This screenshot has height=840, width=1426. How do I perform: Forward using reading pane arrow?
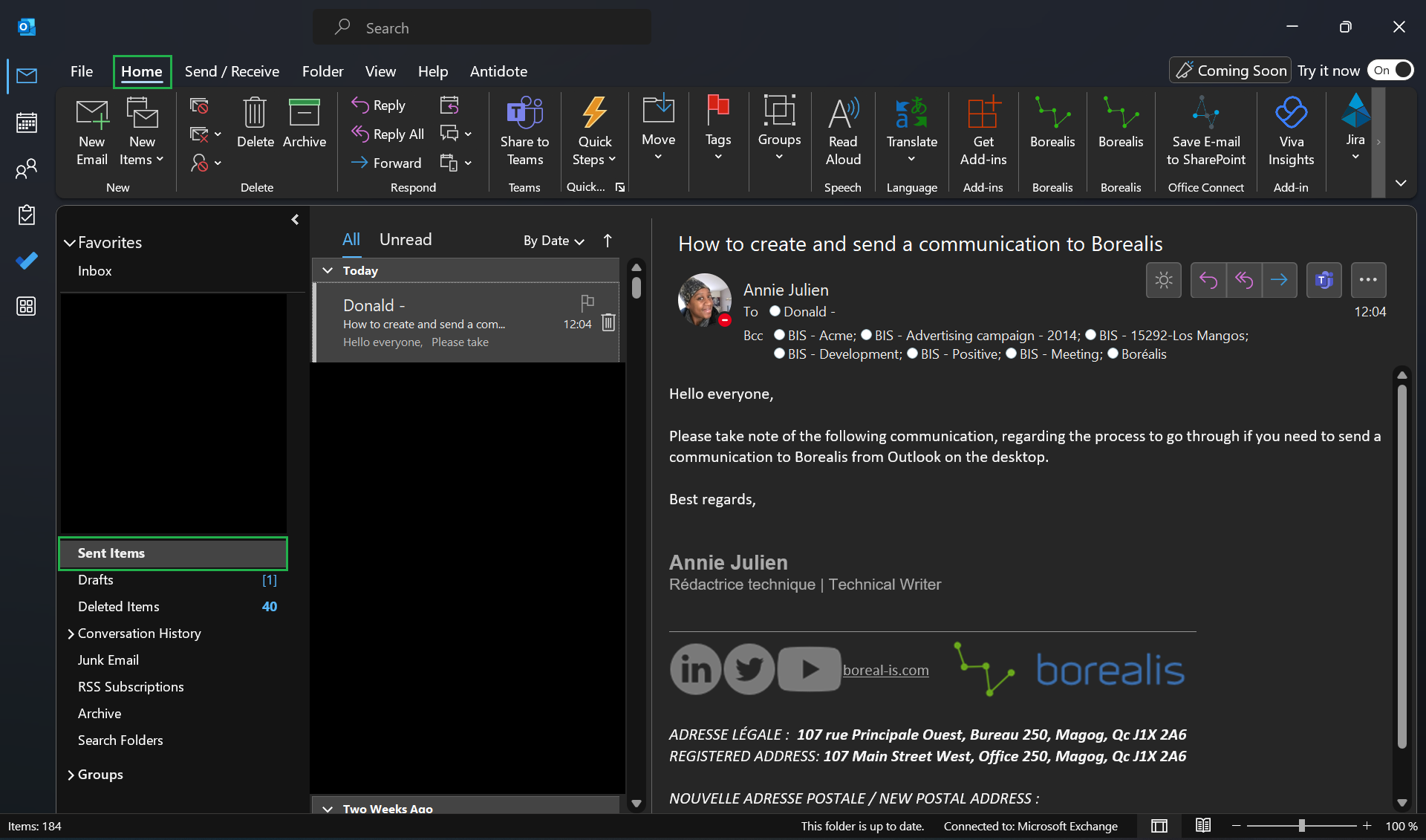point(1279,280)
